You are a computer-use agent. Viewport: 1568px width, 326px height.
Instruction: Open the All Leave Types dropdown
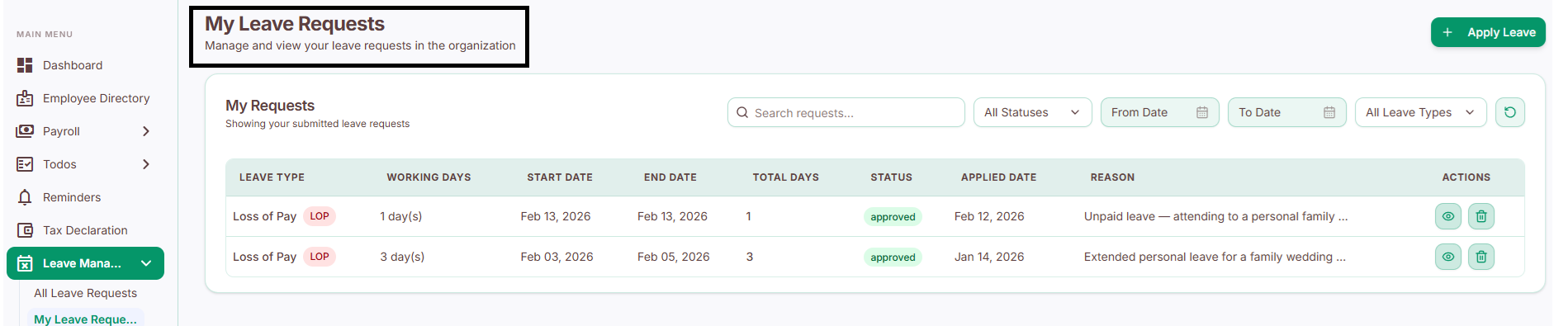click(1420, 112)
